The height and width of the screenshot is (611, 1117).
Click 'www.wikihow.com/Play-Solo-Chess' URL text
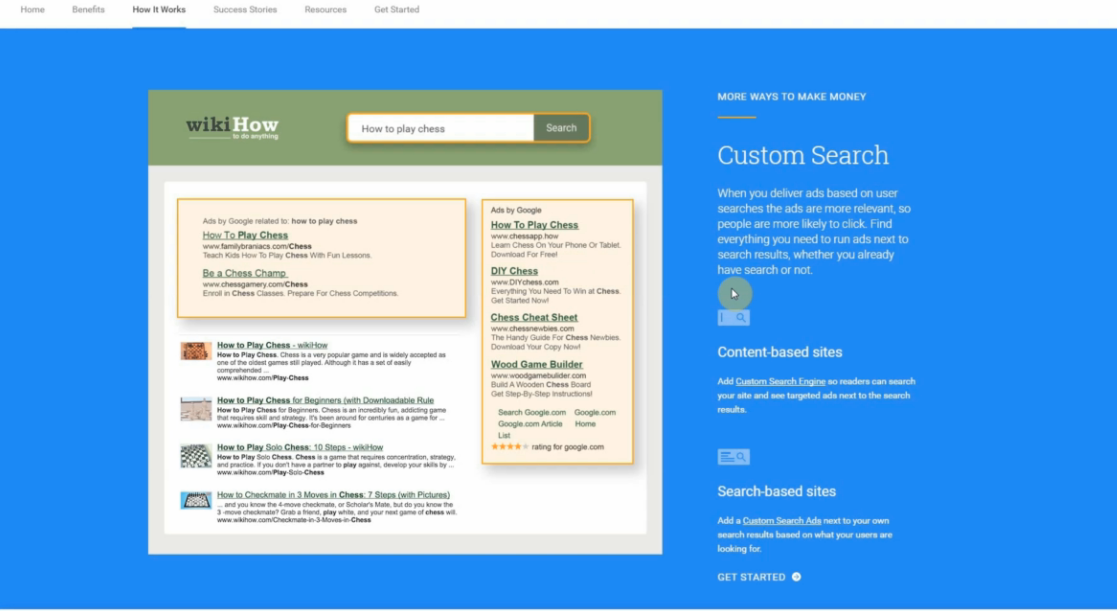coord(271,472)
